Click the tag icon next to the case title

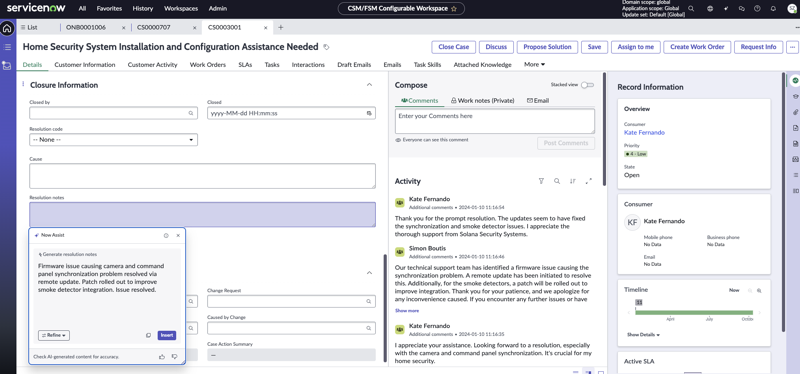327,47
